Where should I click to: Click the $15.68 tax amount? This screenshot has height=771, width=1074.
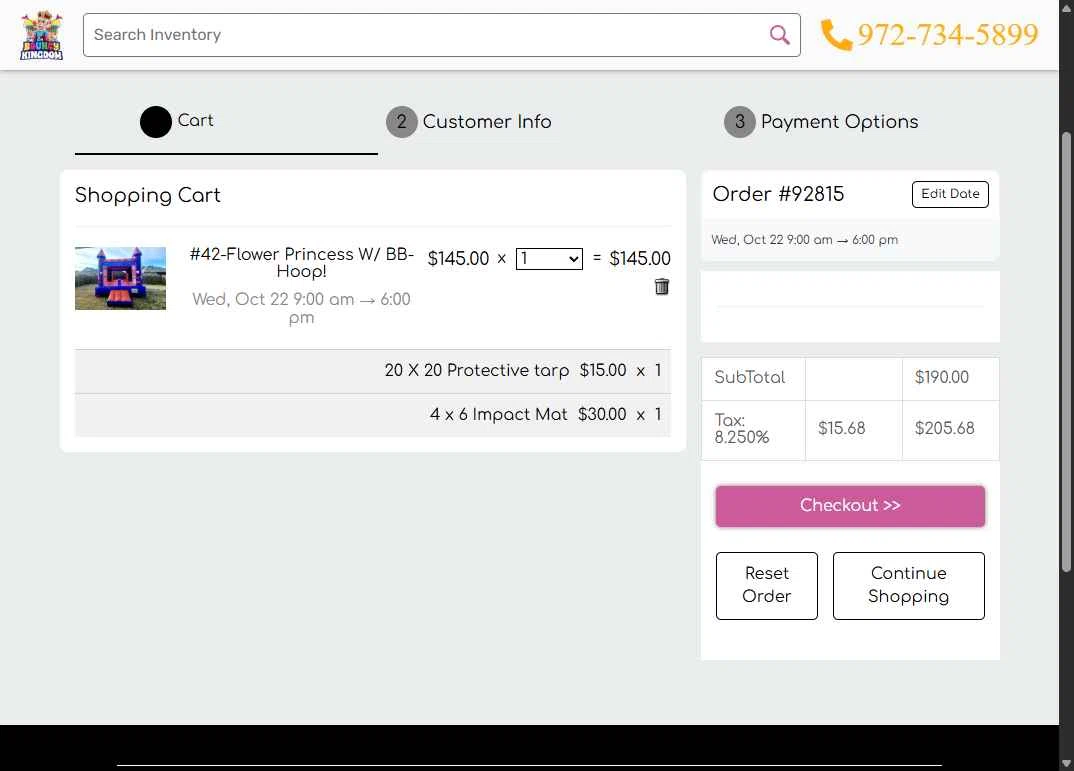coord(842,429)
